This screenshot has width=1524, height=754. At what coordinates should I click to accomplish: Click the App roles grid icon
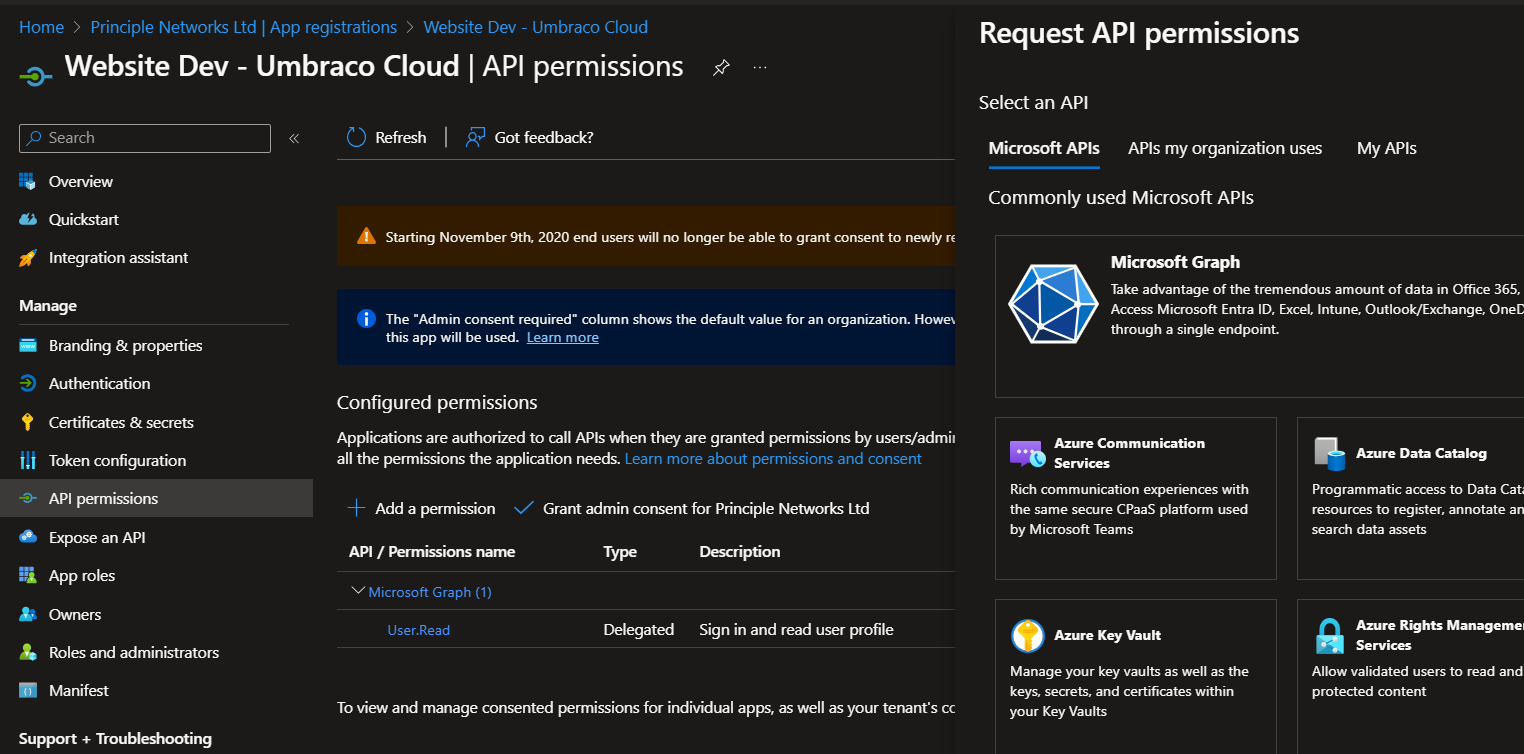[x=28, y=575]
